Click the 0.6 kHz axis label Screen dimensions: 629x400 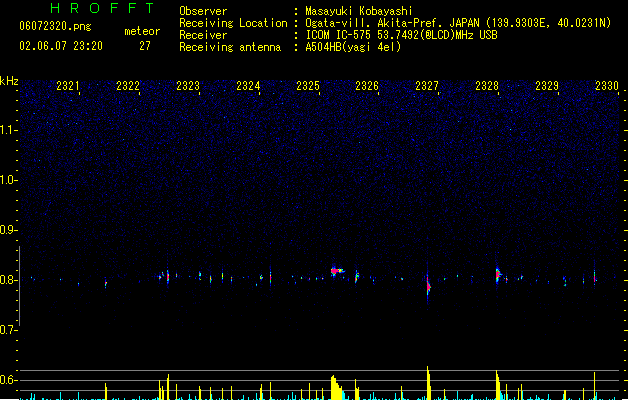7,380
